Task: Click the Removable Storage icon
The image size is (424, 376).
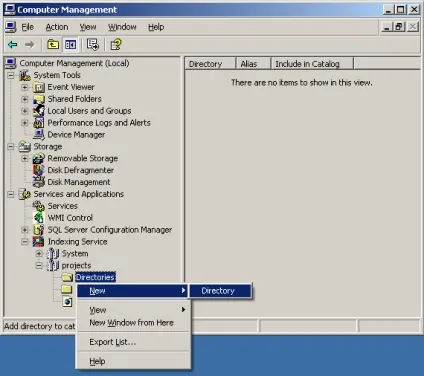Action: pos(39,158)
